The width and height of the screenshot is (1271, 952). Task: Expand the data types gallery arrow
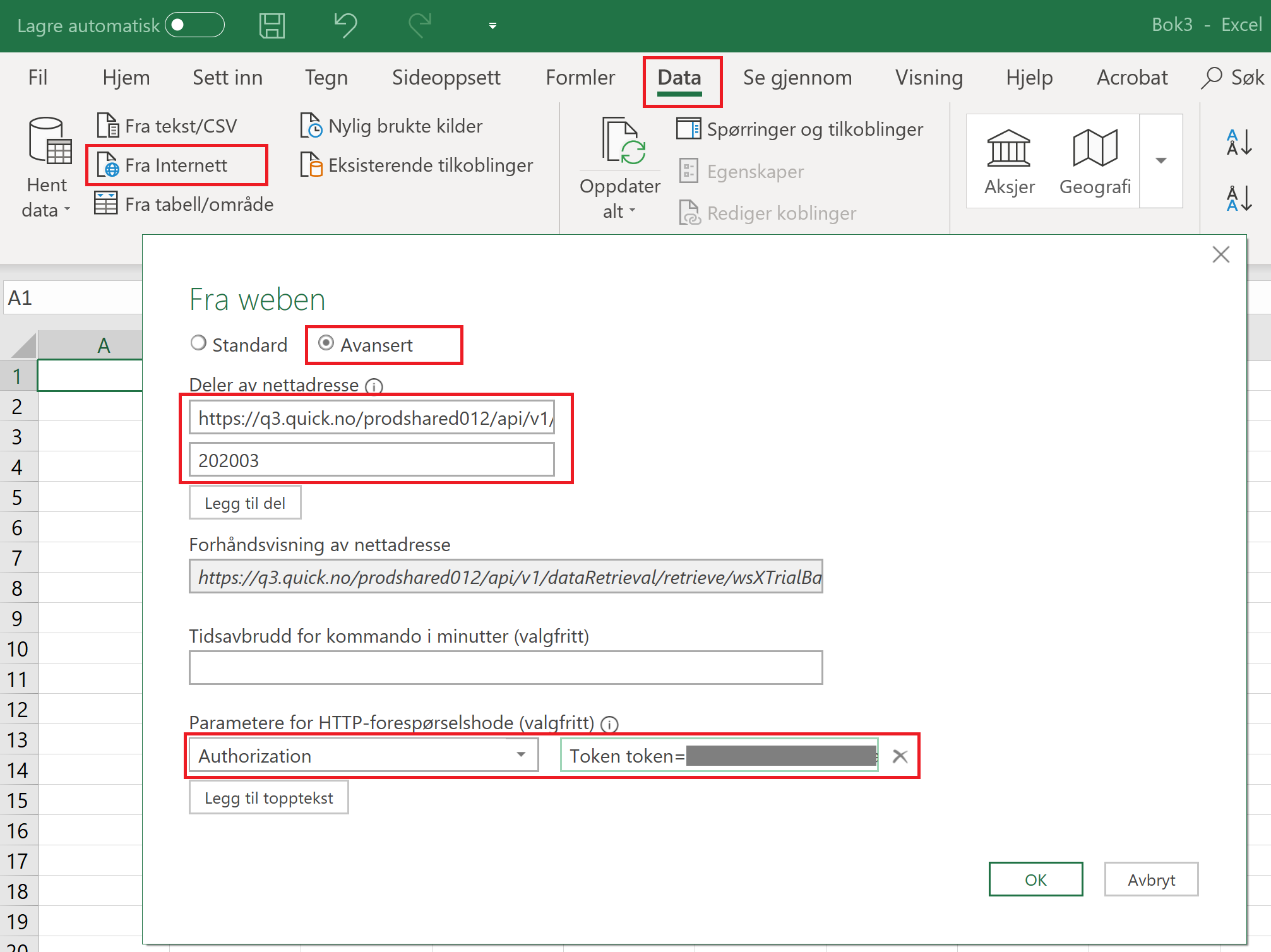point(1161,160)
